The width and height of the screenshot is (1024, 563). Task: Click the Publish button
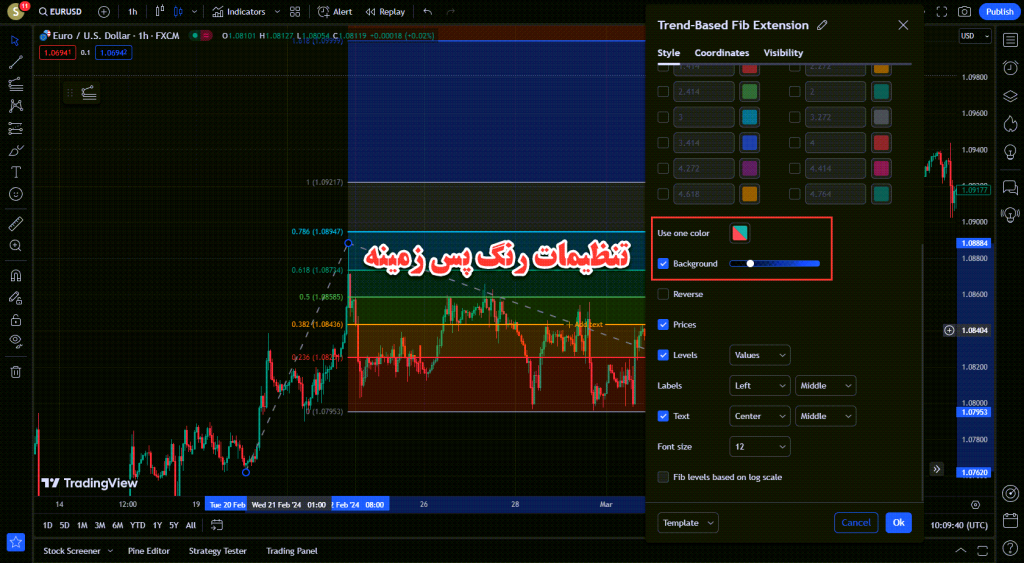coord(999,12)
